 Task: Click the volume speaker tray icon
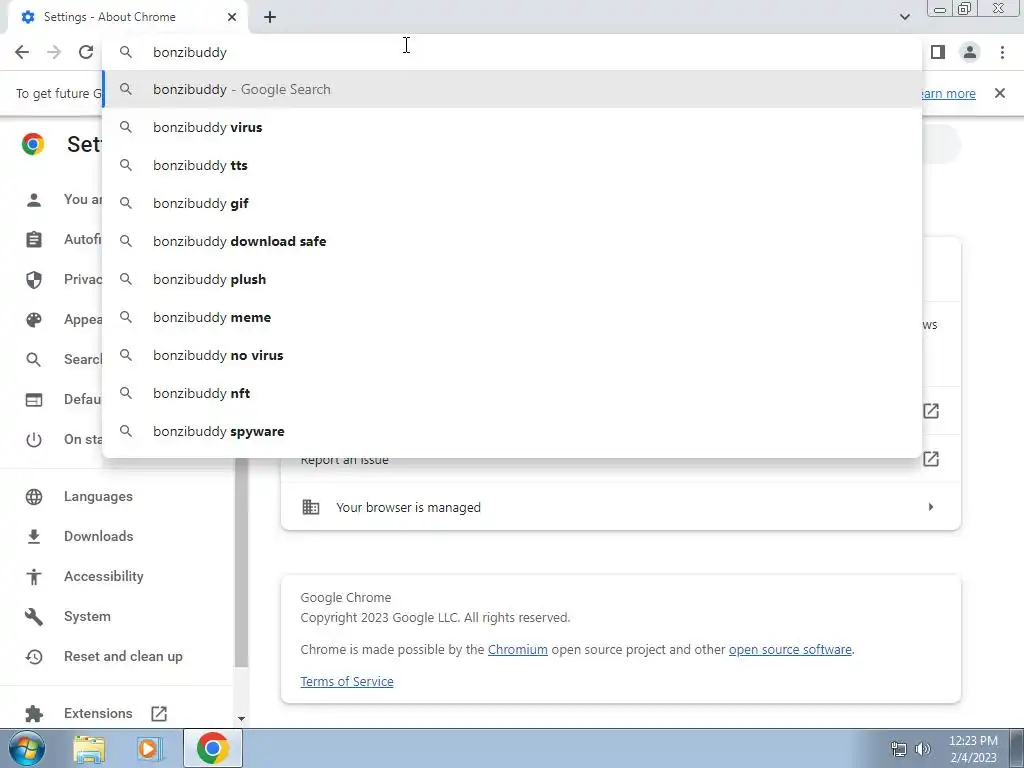(922, 749)
